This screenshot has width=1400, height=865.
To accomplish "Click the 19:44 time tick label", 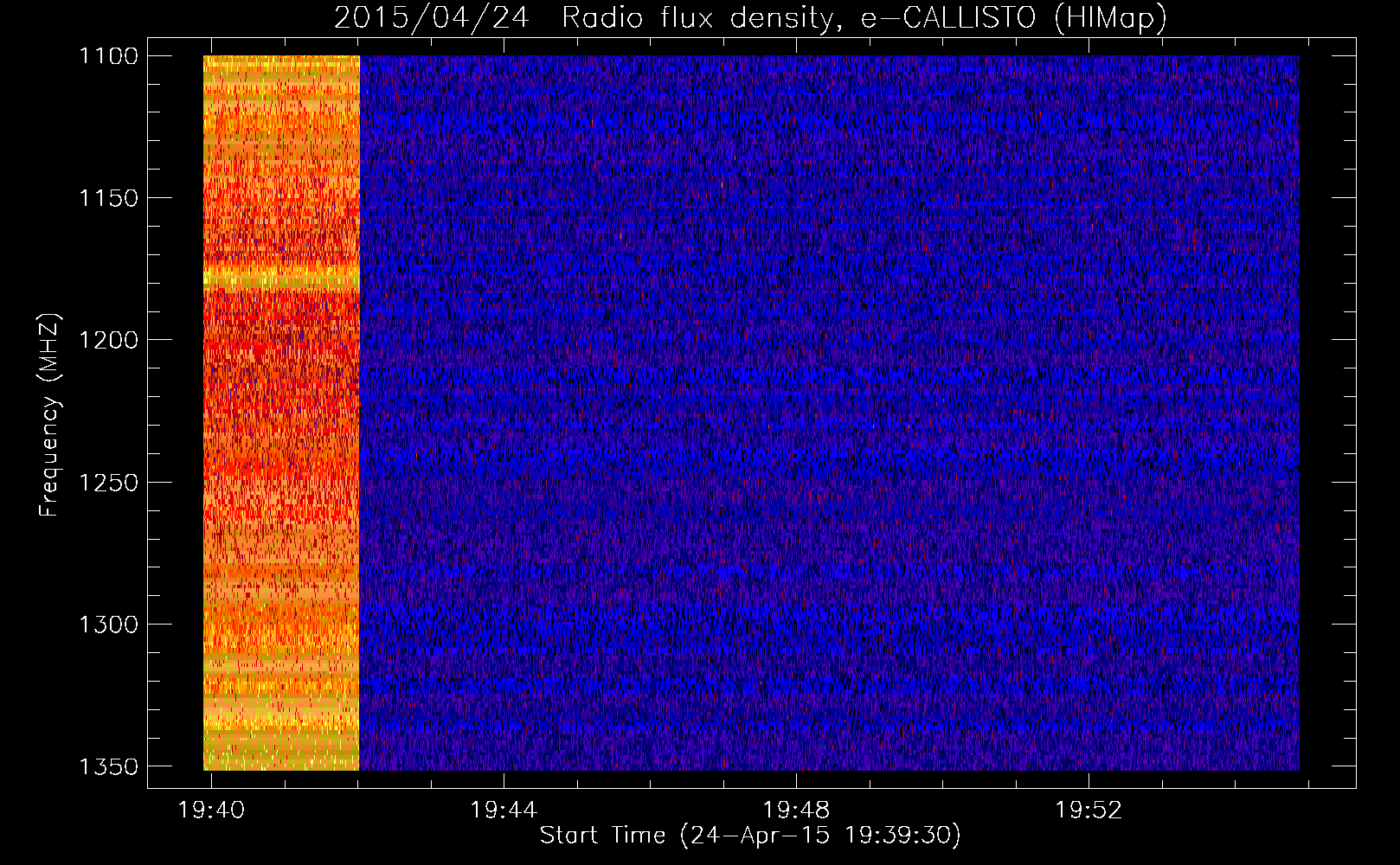I will (504, 810).
